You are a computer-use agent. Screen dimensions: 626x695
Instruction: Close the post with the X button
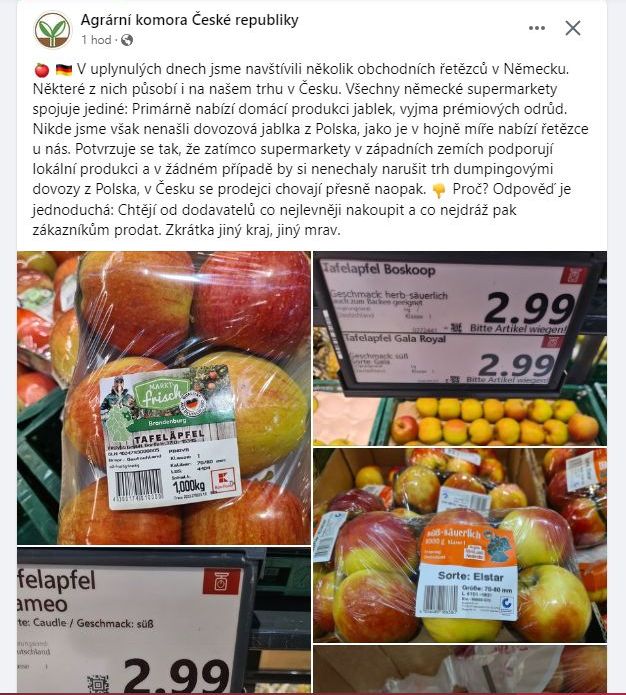(573, 28)
